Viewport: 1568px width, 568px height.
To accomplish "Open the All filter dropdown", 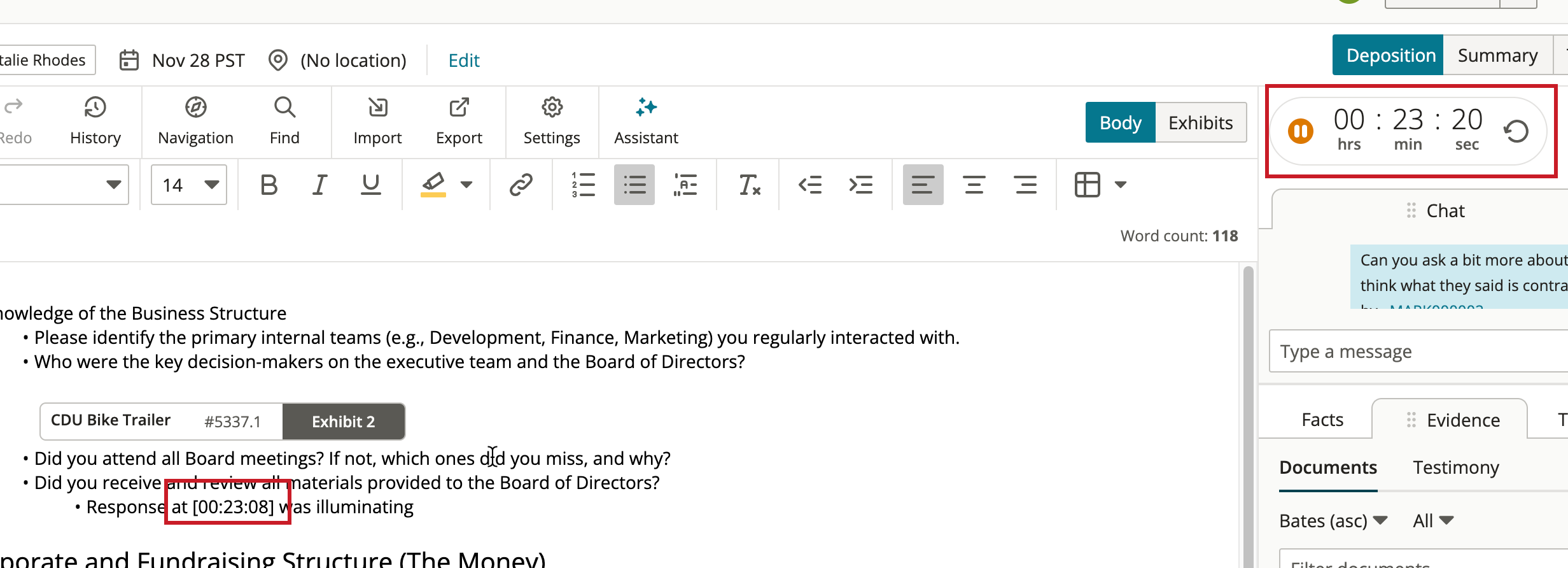I will tap(1433, 521).
